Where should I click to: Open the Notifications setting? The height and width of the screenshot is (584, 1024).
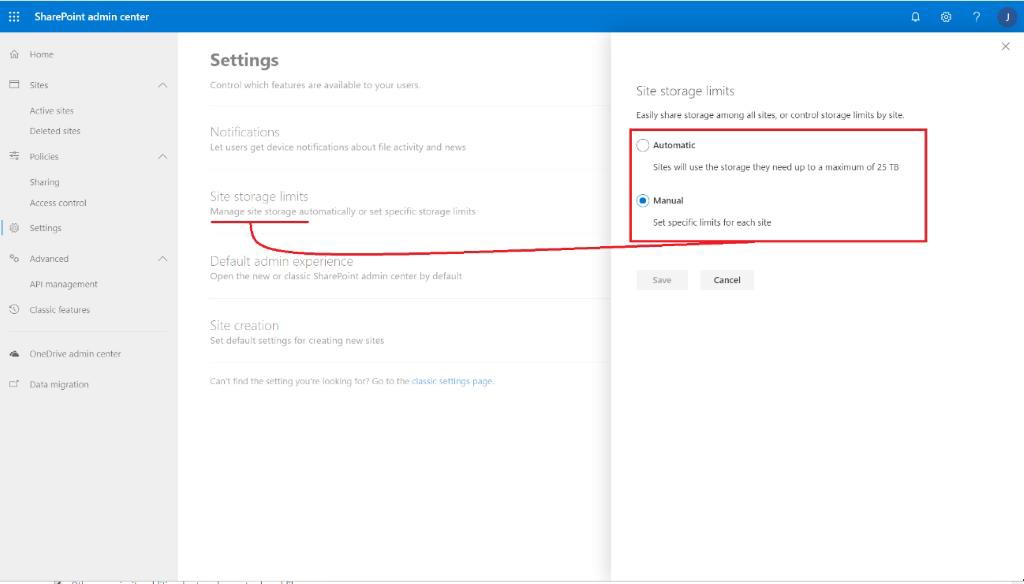(244, 131)
